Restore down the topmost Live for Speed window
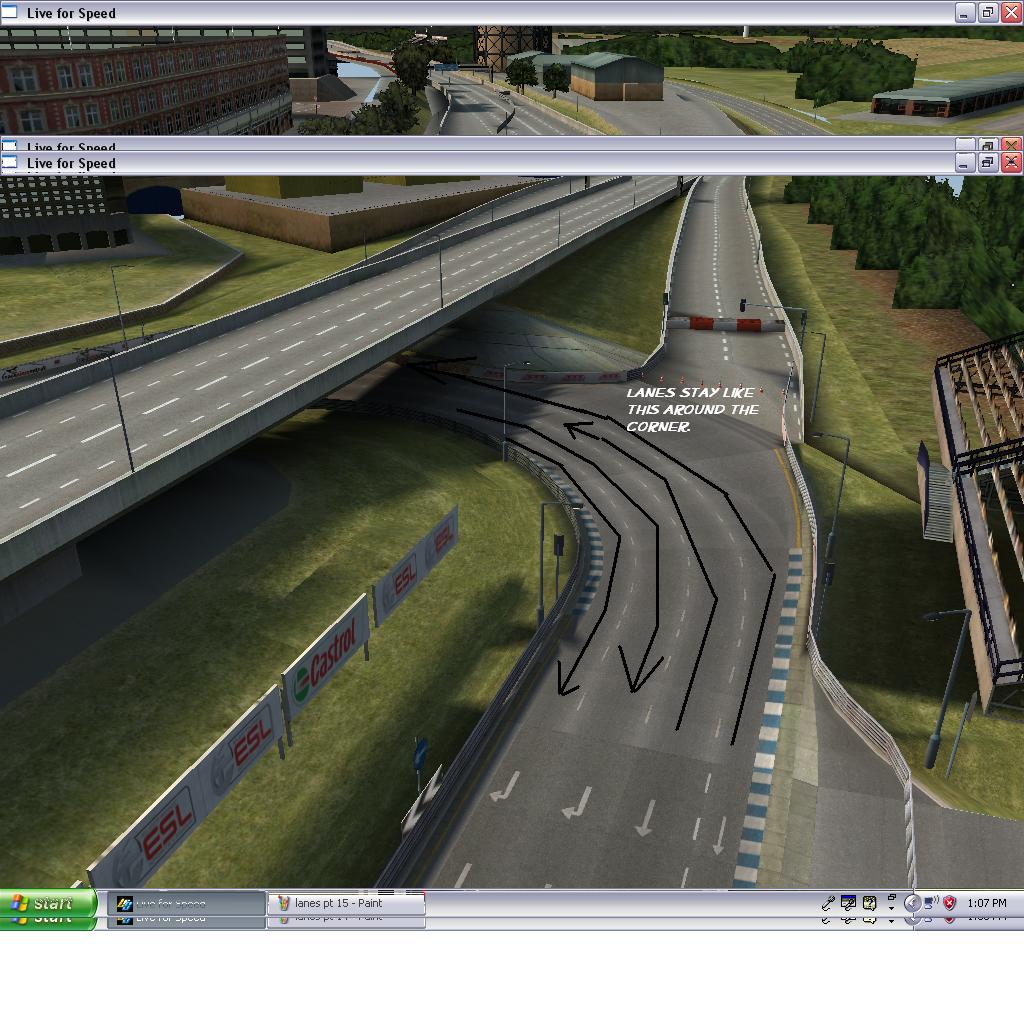Screen dimensions: 1024x1024 pyautogui.click(x=987, y=13)
